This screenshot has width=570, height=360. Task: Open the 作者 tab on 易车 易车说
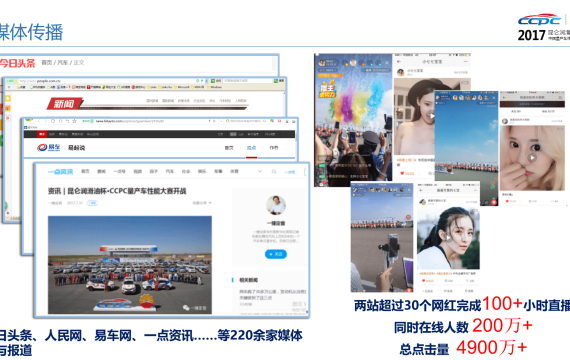(x=274, y=148)
